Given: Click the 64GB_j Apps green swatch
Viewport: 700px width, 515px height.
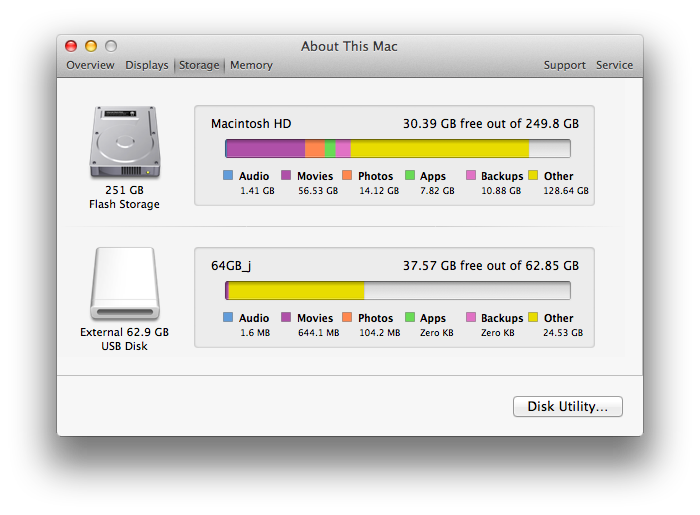Looking at the screenshot, I should click(x=410, y=317).
